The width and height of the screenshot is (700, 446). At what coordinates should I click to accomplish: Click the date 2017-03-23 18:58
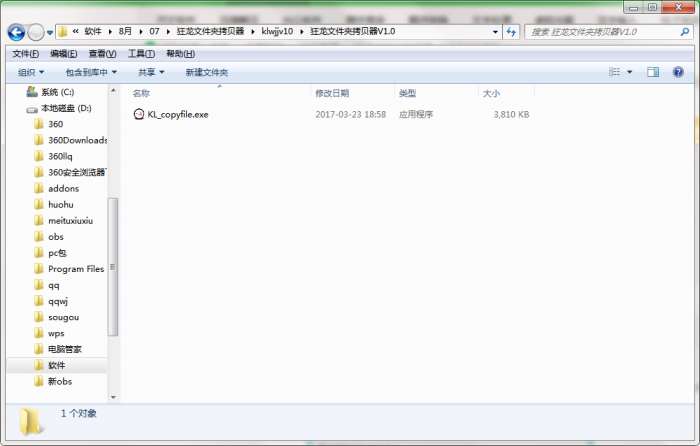[350, 115]
